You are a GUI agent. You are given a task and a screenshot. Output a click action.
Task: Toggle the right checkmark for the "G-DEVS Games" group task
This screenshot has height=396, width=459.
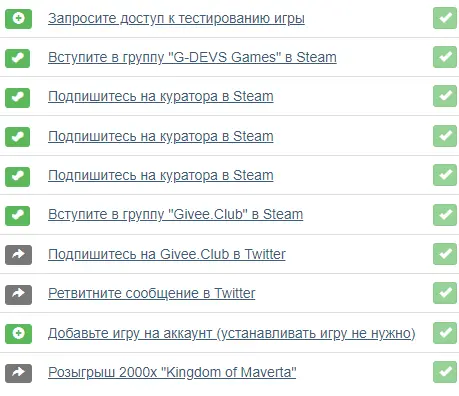click(x=445, y=57)
